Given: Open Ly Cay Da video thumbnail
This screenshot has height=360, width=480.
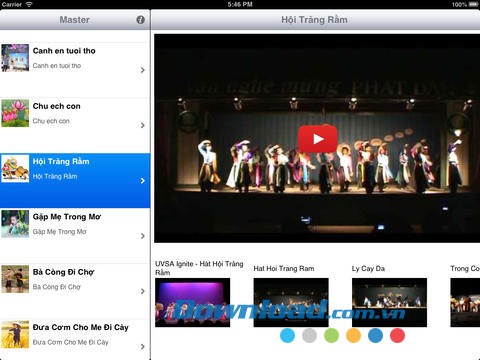Looking at the screenshot, I should pyautogui.click(x=389, y=302).
